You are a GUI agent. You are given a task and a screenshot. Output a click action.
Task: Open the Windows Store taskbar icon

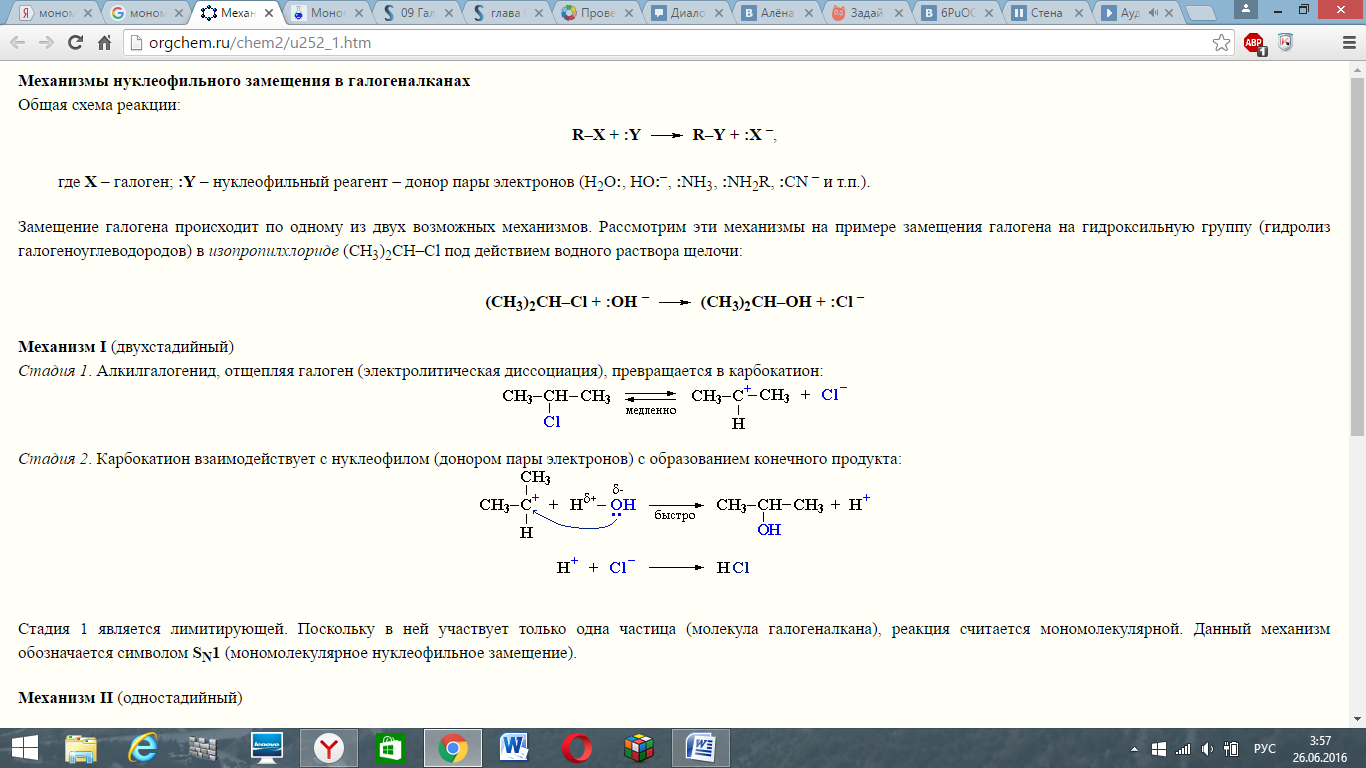coord(390,747)
